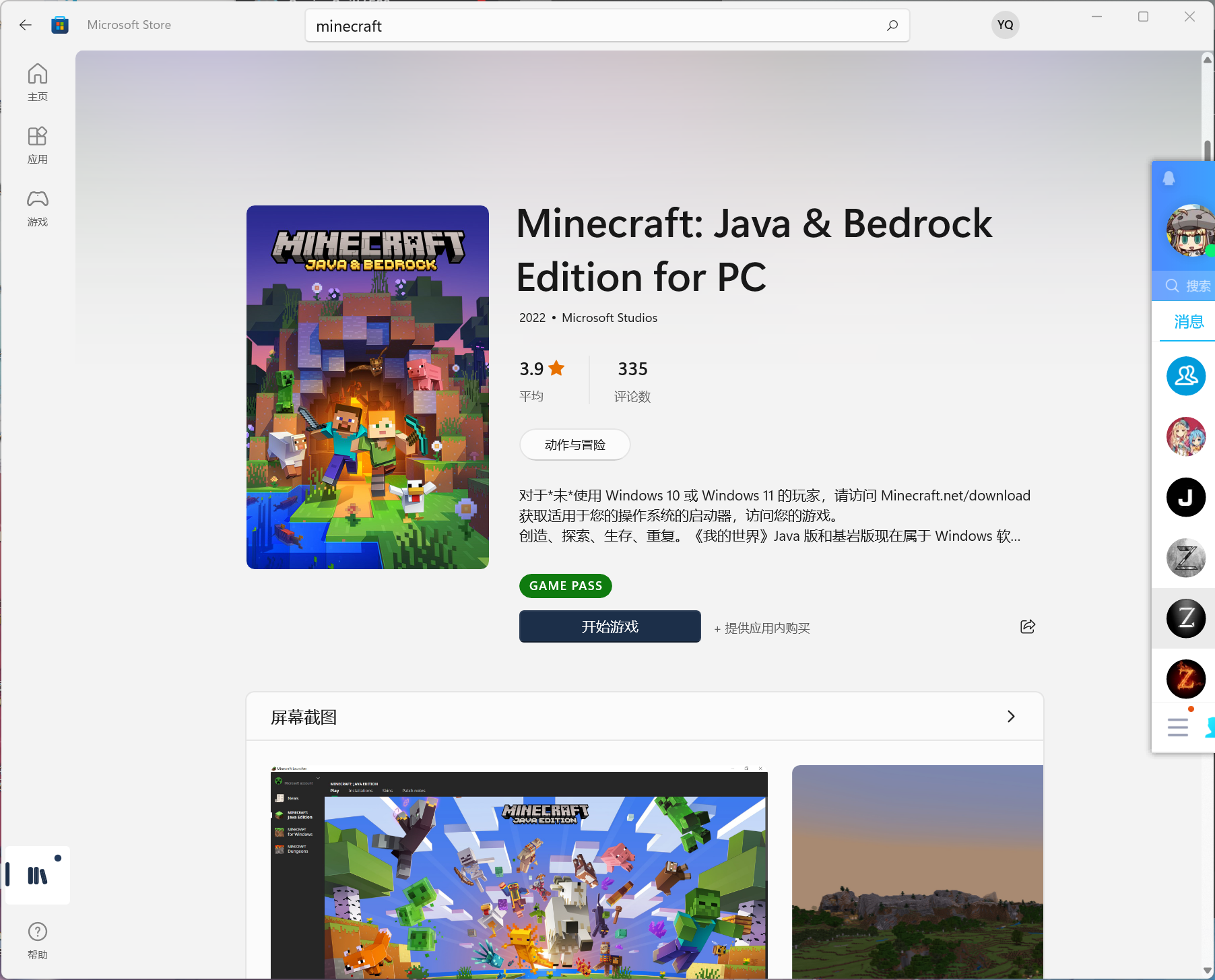Viewport: 1215px width, 980px height.
Task: Select the 动作与冒险 category tag
Action: (x=574, y=445)
